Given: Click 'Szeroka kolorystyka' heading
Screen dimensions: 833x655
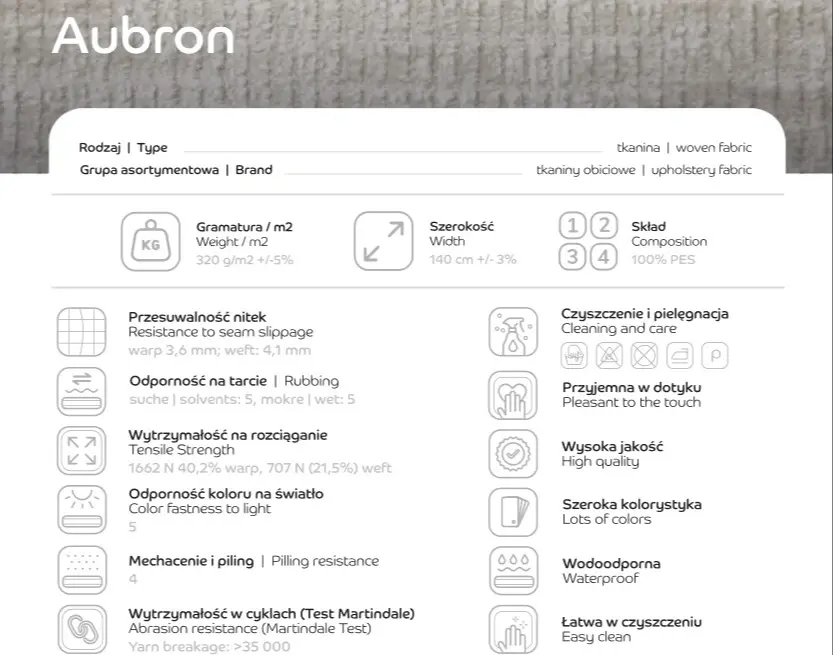Looking at the screenshot, I should (x=632, y=505).
